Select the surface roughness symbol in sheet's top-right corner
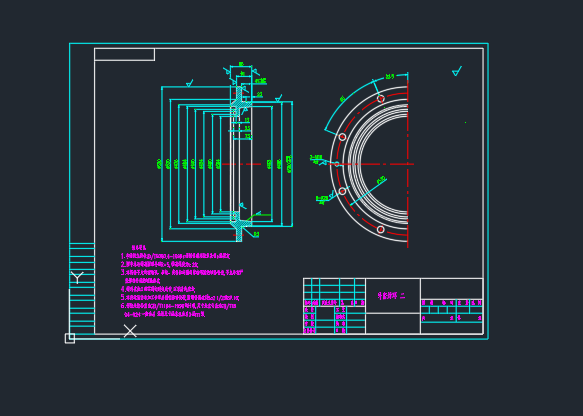This screenshot has height=416, width=583. (x=457, y=71)
